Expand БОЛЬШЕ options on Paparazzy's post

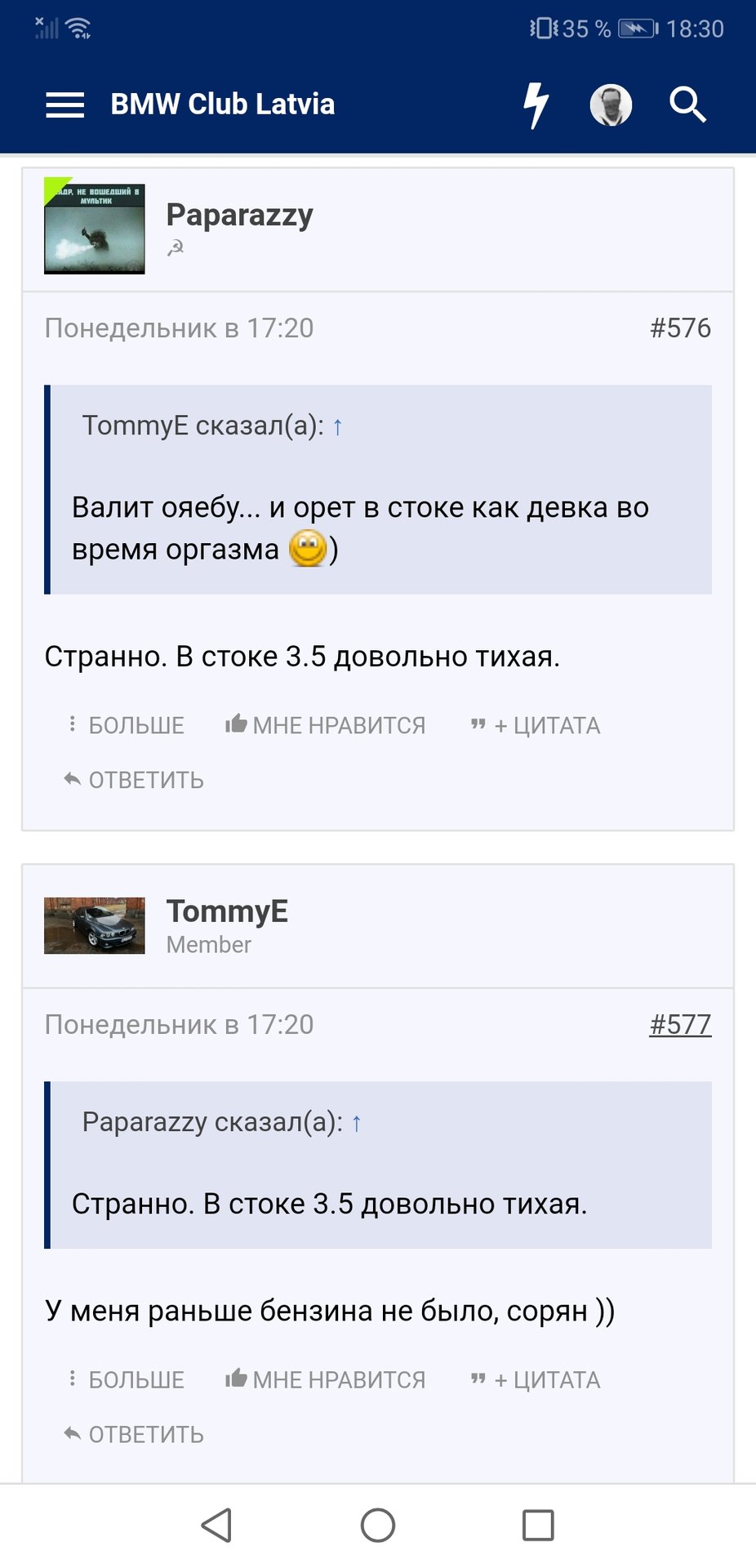pyautogui.click(x=126, y=725)
